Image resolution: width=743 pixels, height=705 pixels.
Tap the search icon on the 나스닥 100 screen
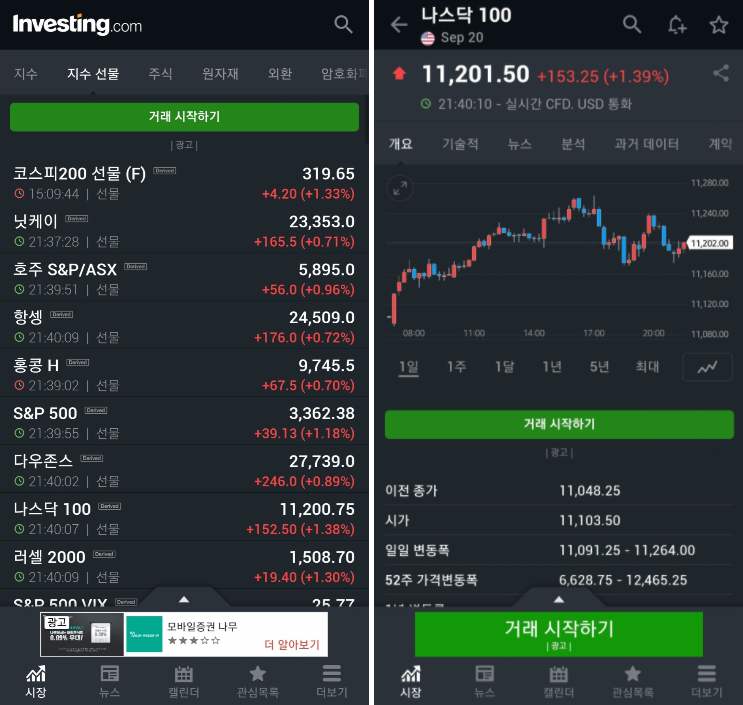(x=632, y=24)
